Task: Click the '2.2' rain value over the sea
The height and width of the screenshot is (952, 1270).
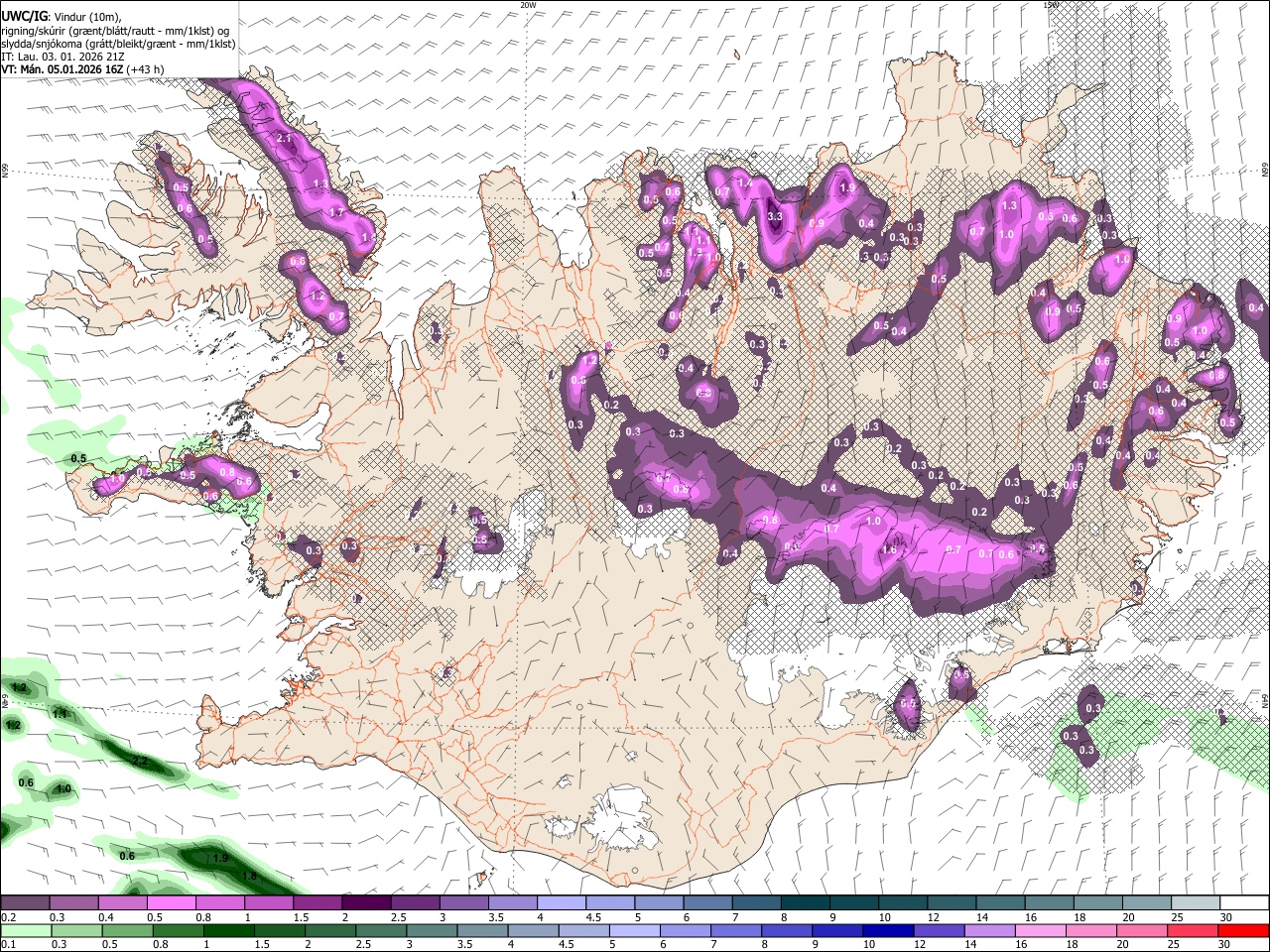Action: point(140,762)
